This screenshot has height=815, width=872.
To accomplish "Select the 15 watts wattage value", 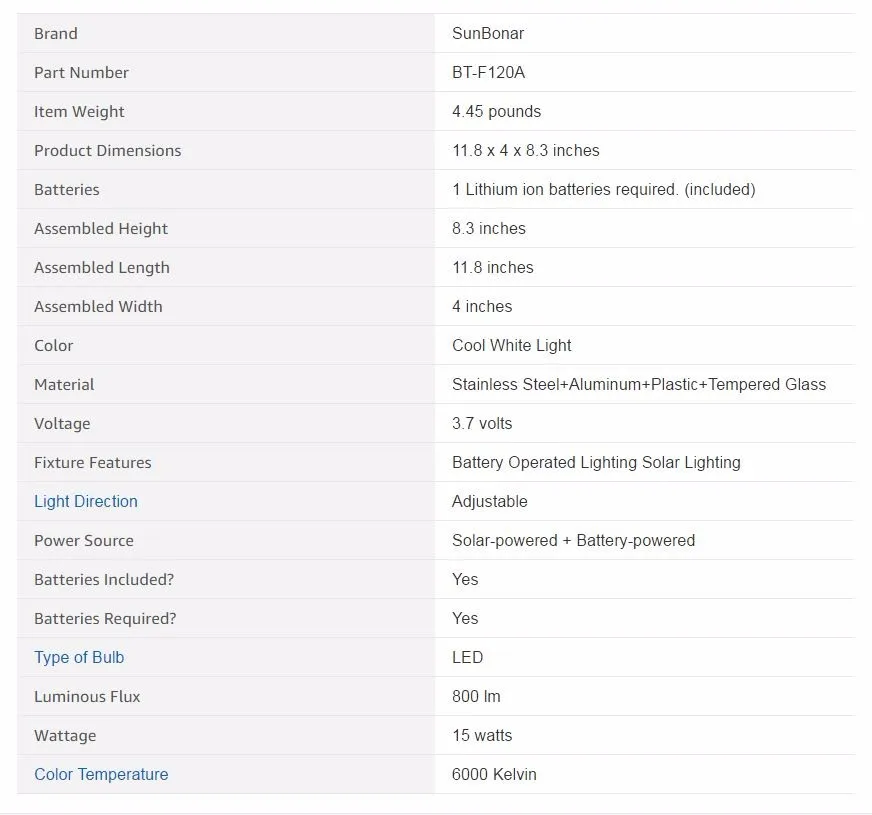I will coord(482,735).
